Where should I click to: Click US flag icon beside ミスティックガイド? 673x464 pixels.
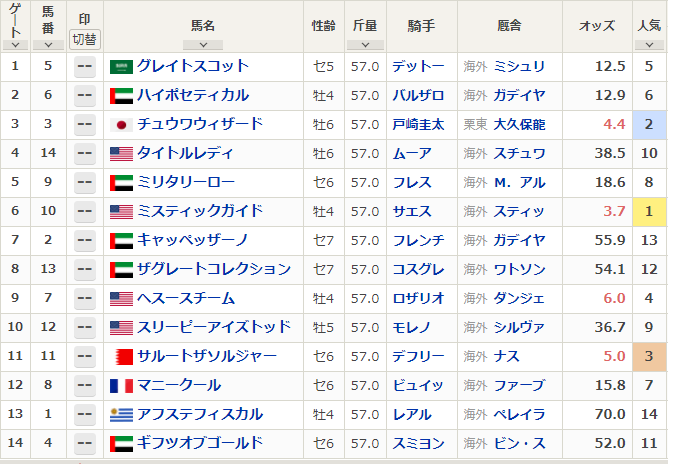[x=121, y=212]
